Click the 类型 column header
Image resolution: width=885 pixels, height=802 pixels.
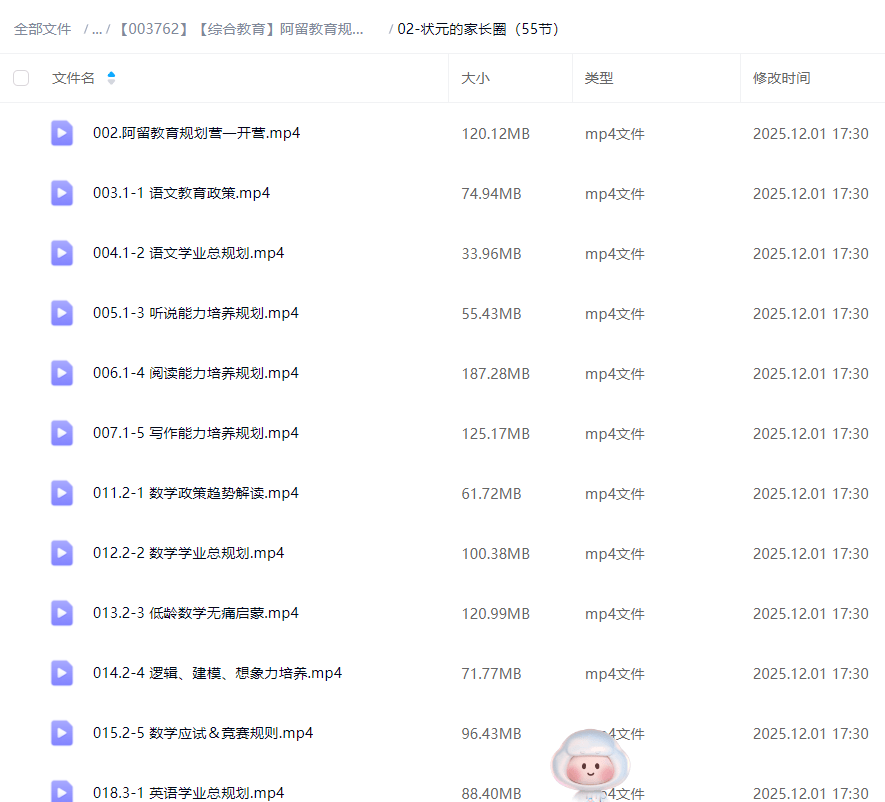[x=599, y=78]
